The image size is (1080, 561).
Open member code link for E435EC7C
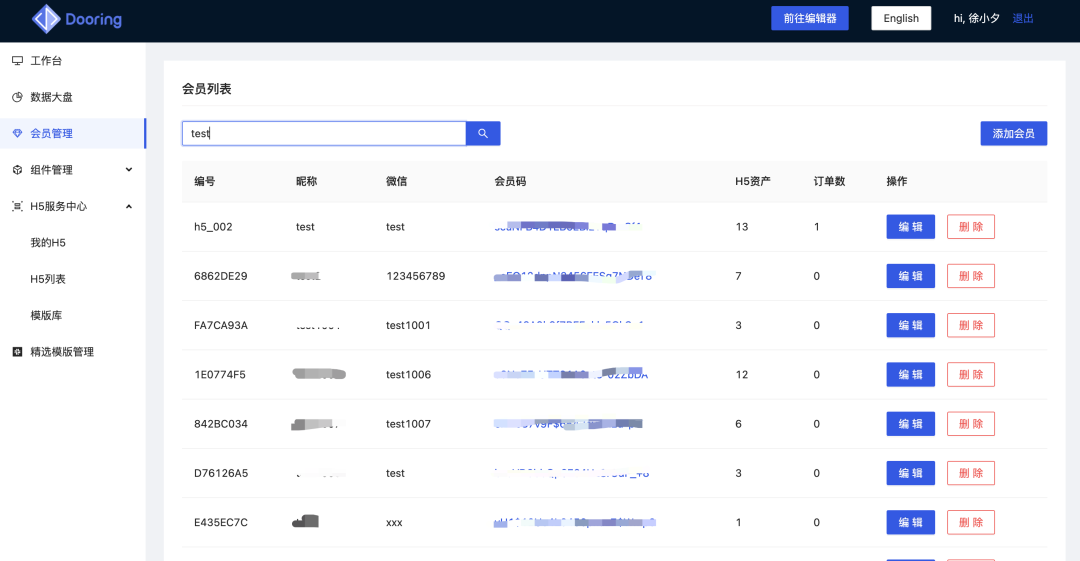(574, 522)
